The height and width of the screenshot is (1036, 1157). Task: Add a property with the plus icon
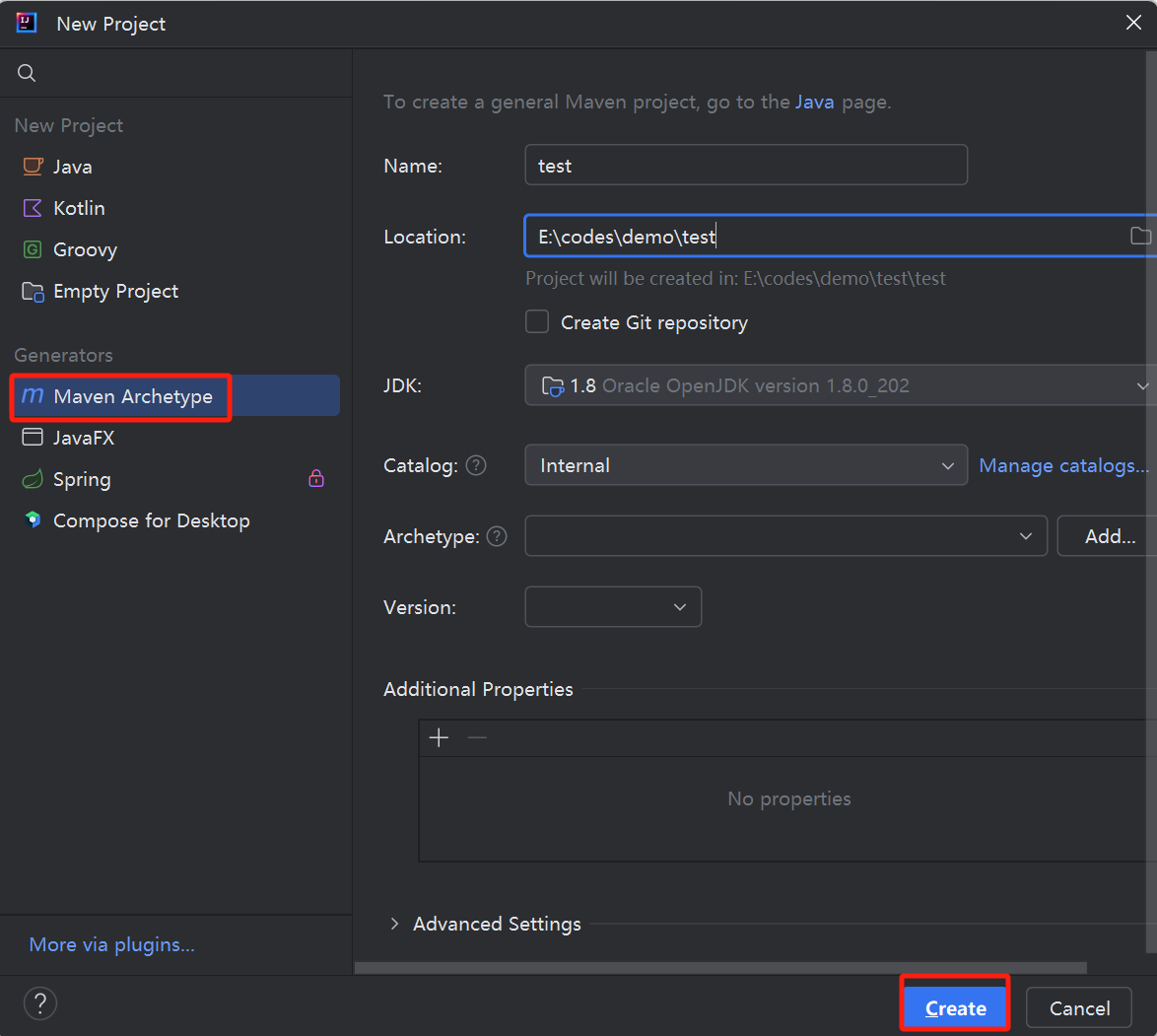click(x=440, y=737)
